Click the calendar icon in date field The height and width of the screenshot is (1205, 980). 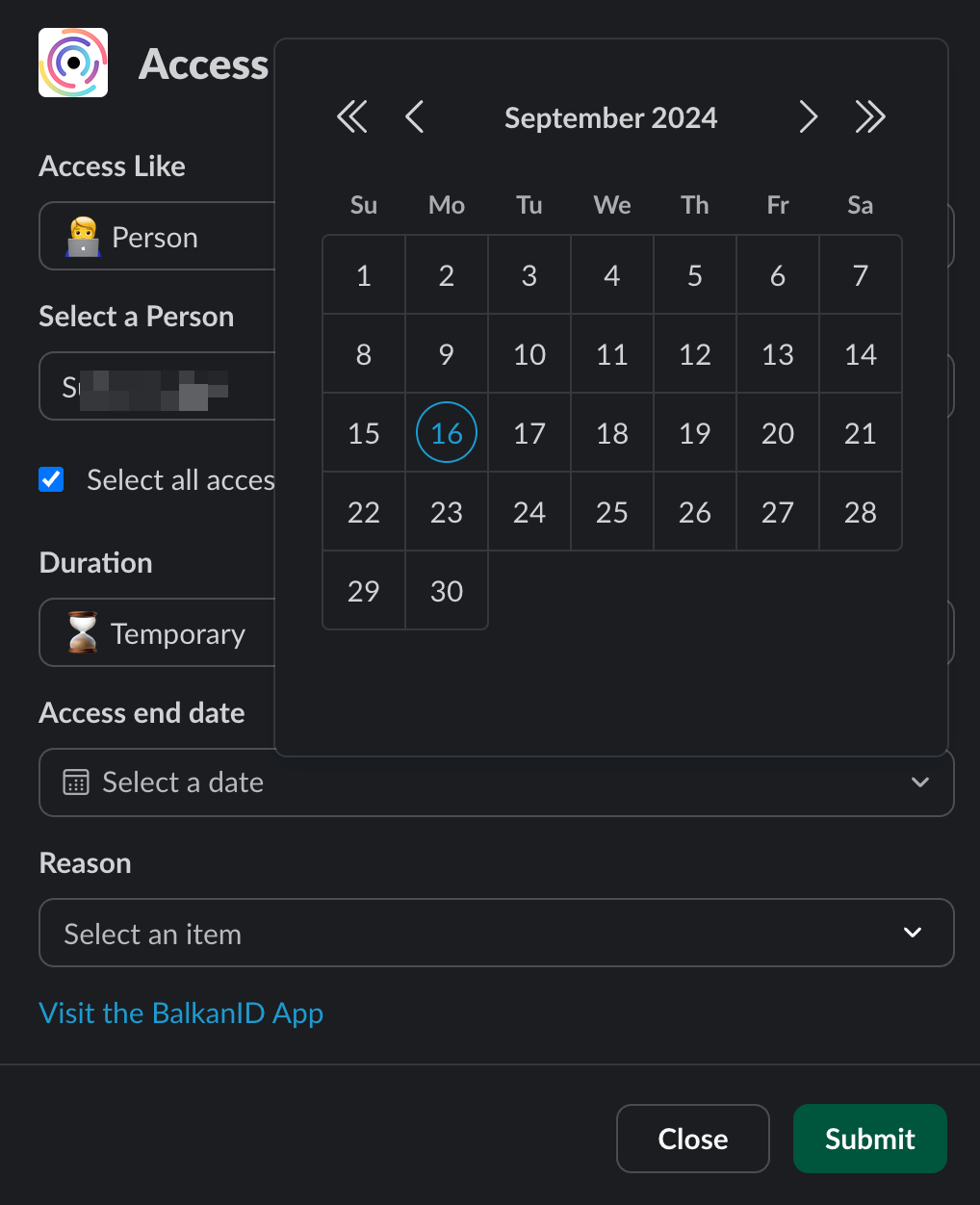click(76, 782)
